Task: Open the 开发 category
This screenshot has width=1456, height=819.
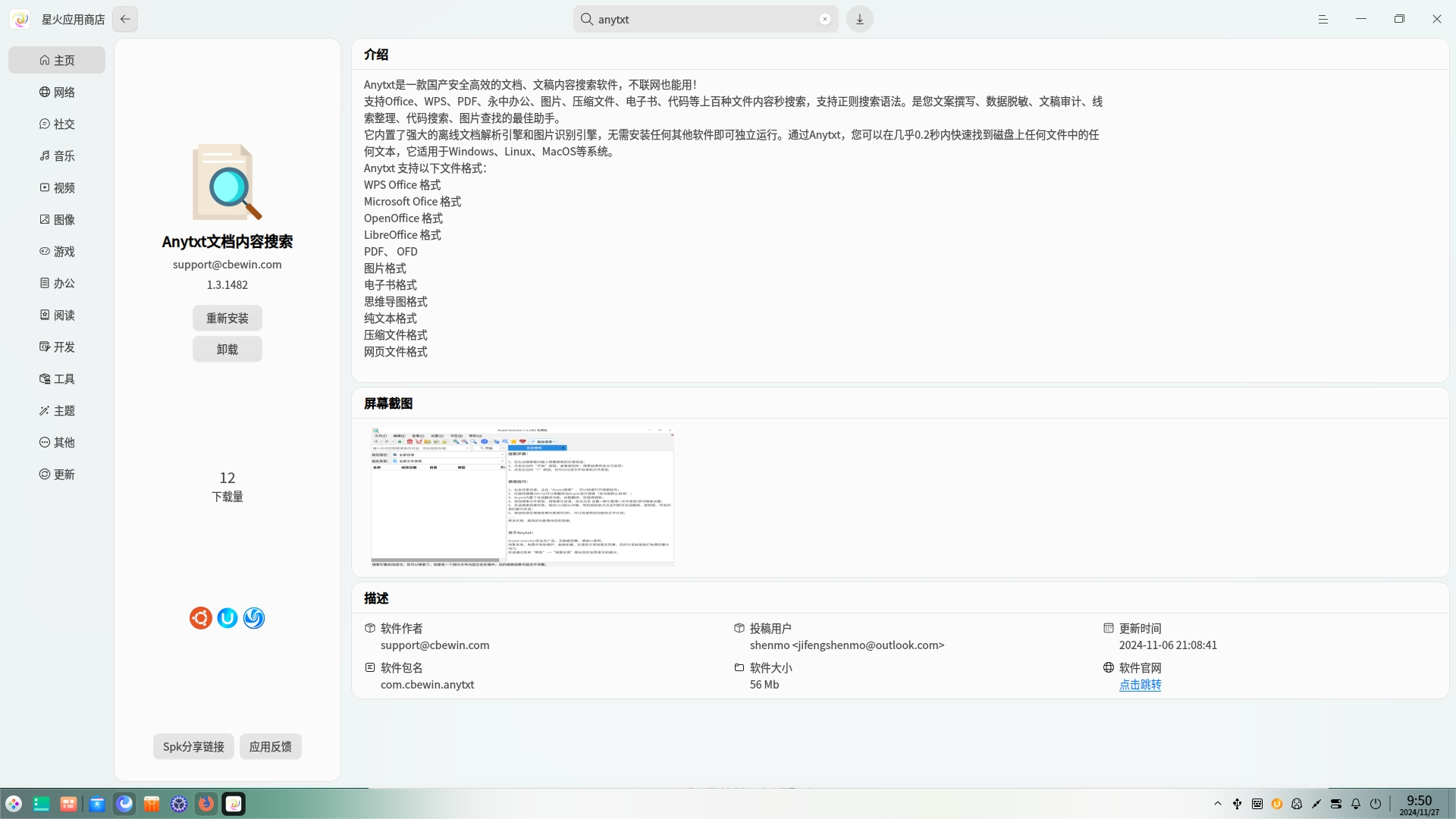Action: tap(57, 347)
